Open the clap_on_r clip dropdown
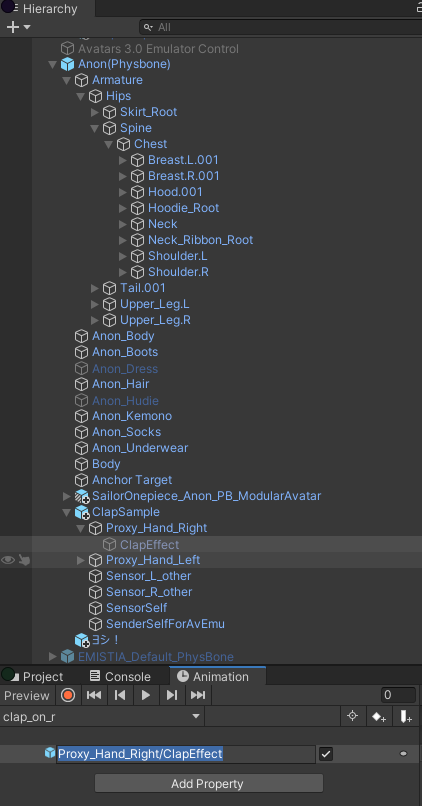 [102, 717]
